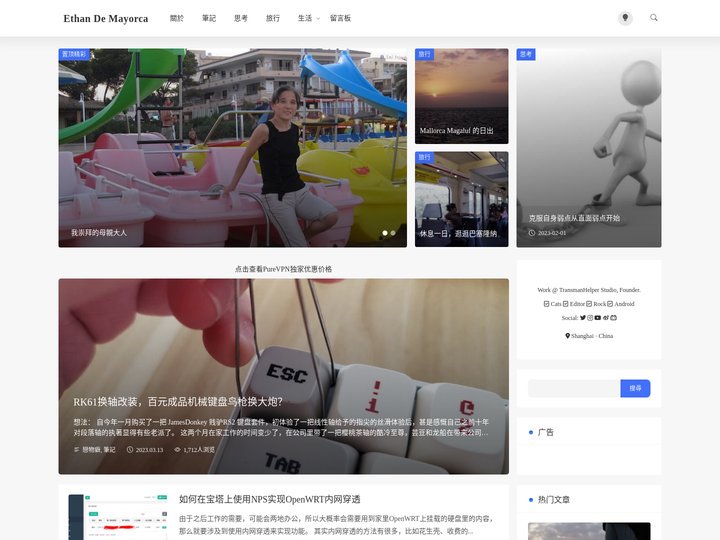Open the 我崇拜的母親大人 slide caption
720x540 pixels.
click(99, 233)
